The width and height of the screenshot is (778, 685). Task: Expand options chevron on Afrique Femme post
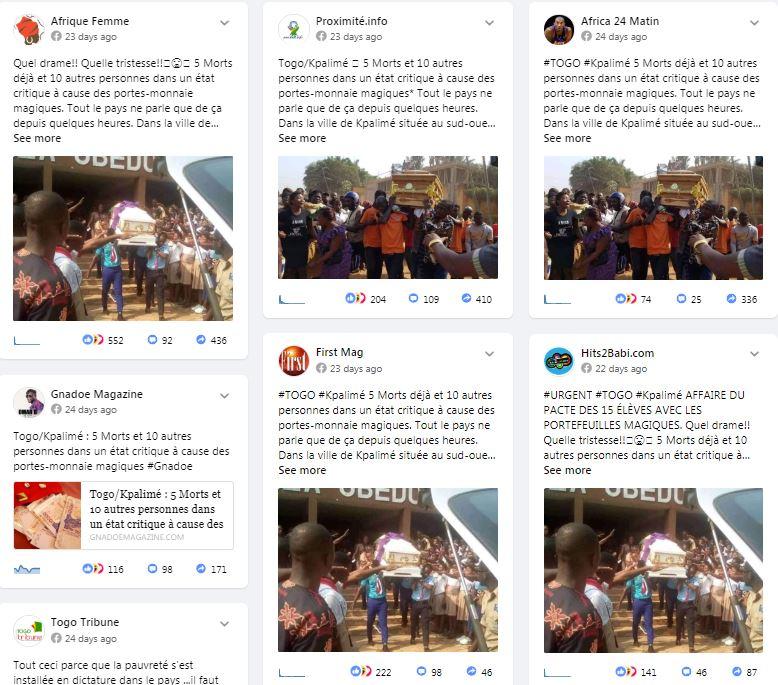tap(225, 23)
